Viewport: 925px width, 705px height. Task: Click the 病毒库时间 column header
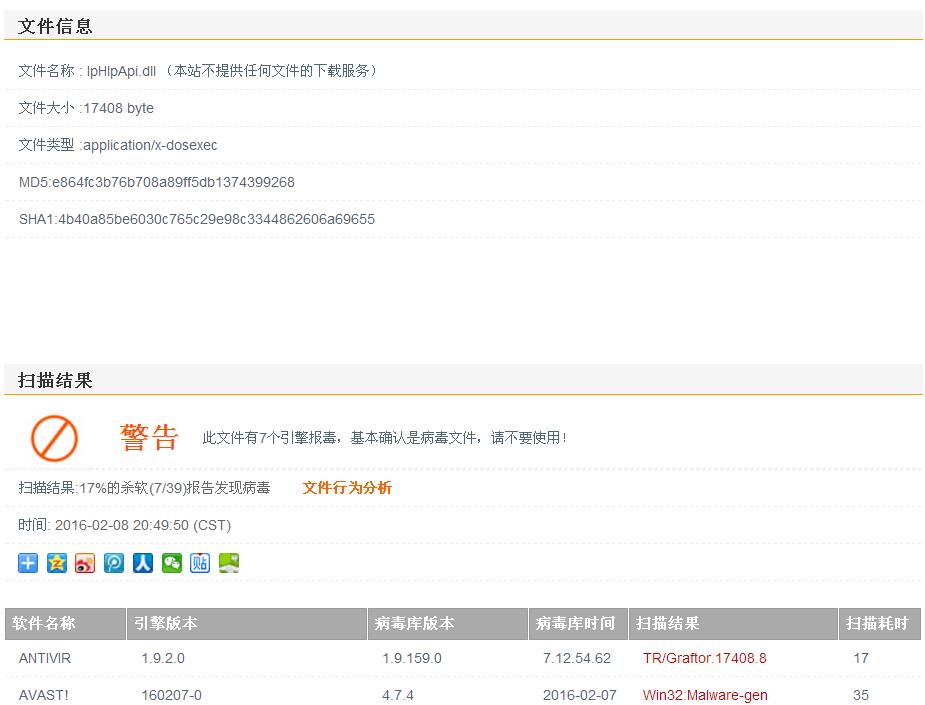(x=578, y=624)
